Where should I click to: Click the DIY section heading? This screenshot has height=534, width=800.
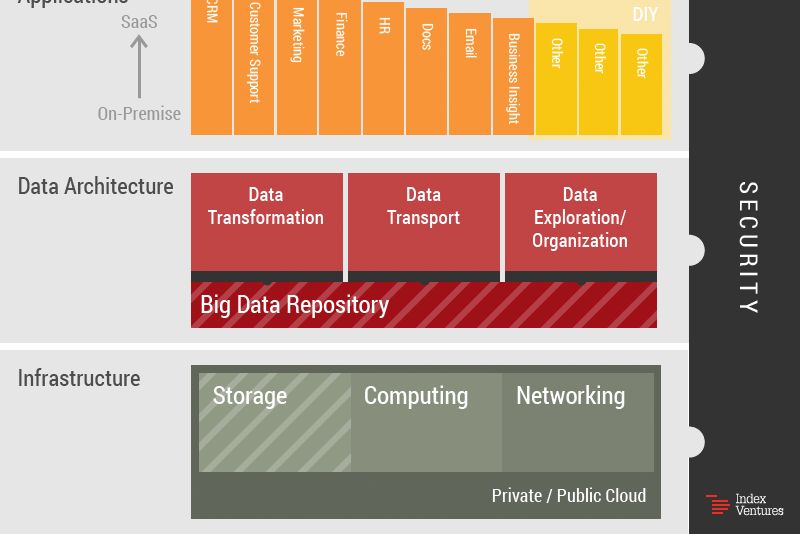[645, 14]
